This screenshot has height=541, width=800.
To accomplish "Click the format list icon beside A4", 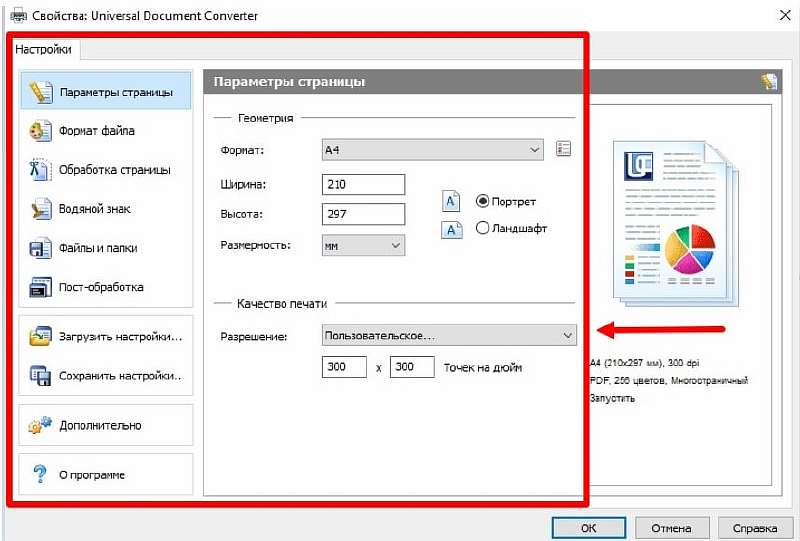I will [x=563, y=150].
